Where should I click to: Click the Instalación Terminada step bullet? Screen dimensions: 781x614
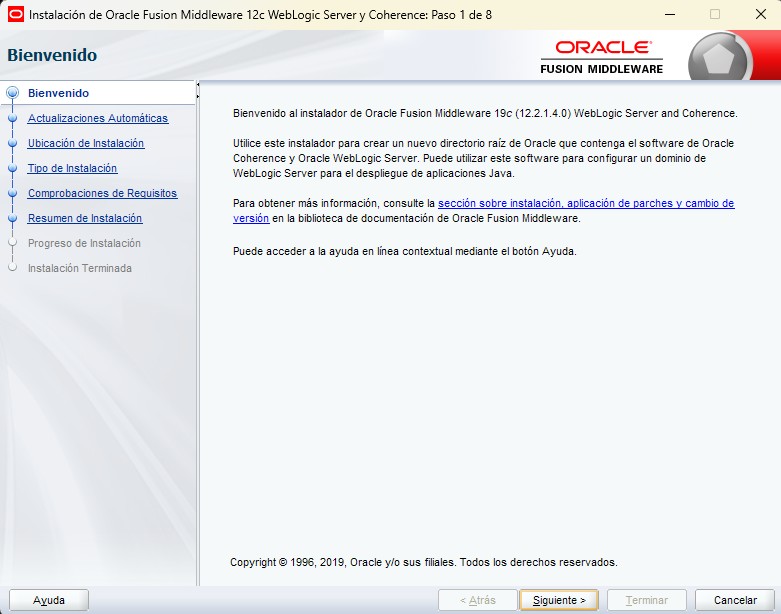point(12,267)
